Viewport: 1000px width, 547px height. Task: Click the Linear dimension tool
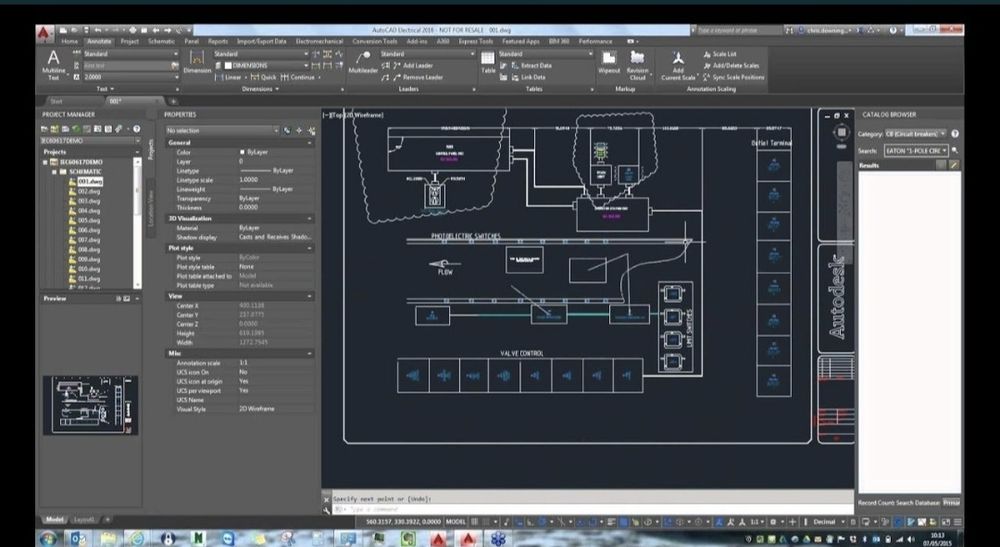click(228, 77)
